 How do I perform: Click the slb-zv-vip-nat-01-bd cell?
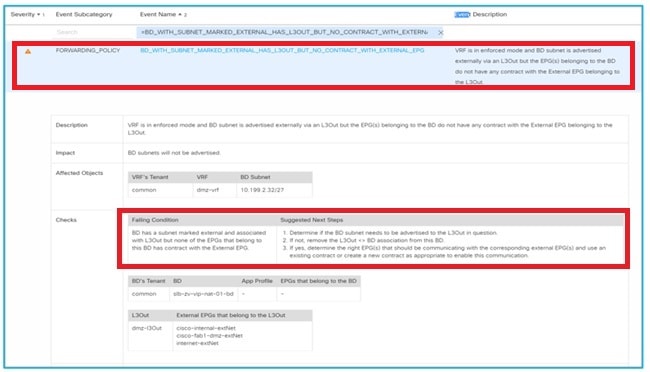point(203,294)
